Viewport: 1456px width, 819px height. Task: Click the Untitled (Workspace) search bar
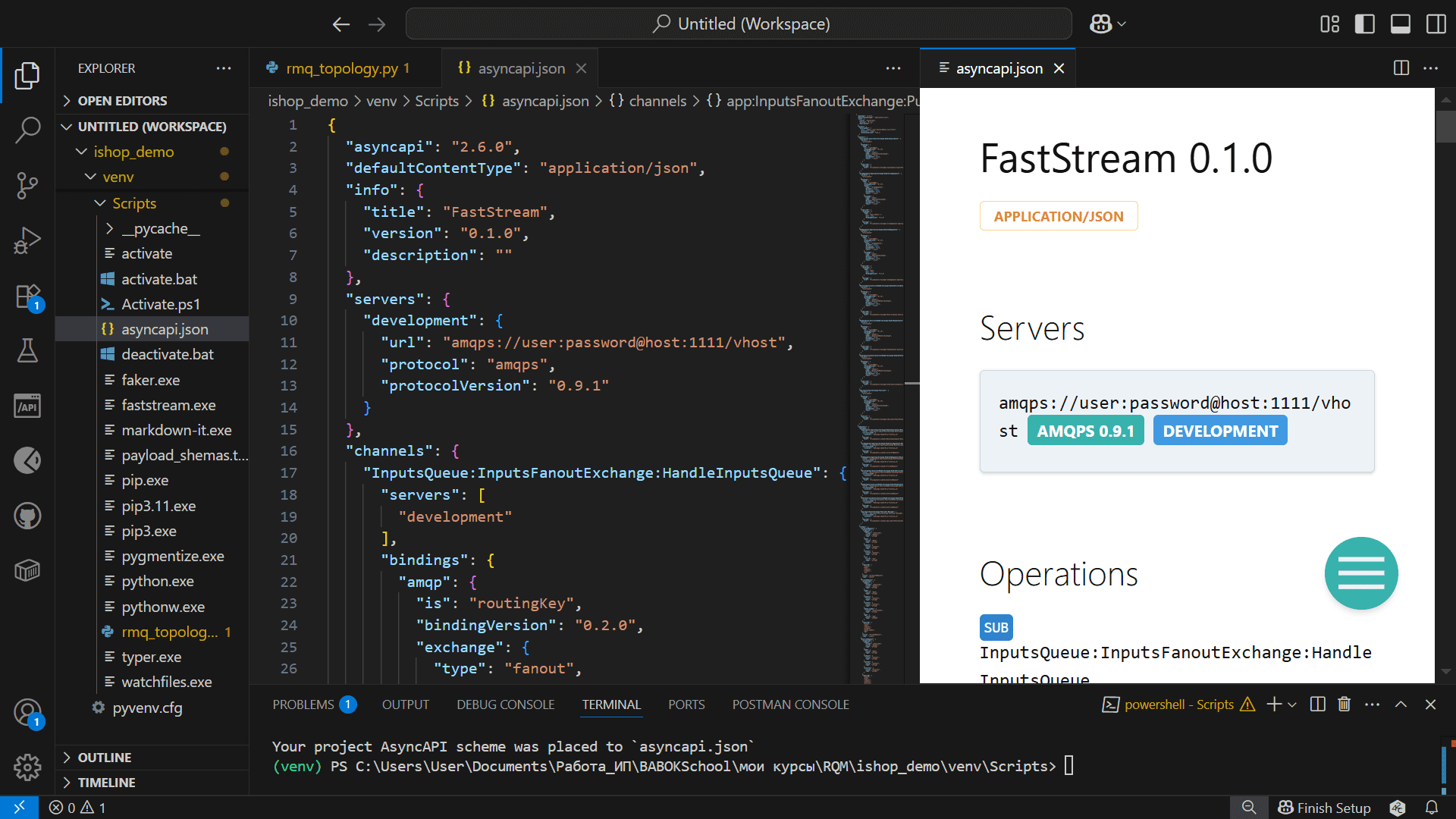tap(739, 24)
